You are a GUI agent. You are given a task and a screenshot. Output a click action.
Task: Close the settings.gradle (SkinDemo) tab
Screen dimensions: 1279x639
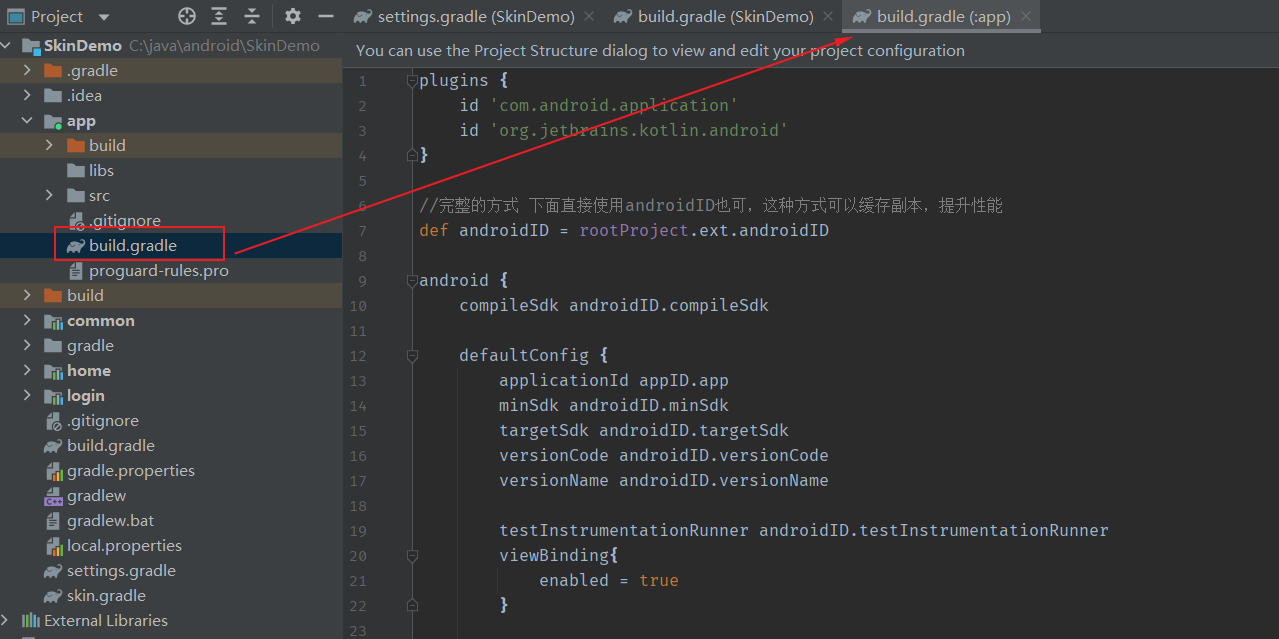589,16
